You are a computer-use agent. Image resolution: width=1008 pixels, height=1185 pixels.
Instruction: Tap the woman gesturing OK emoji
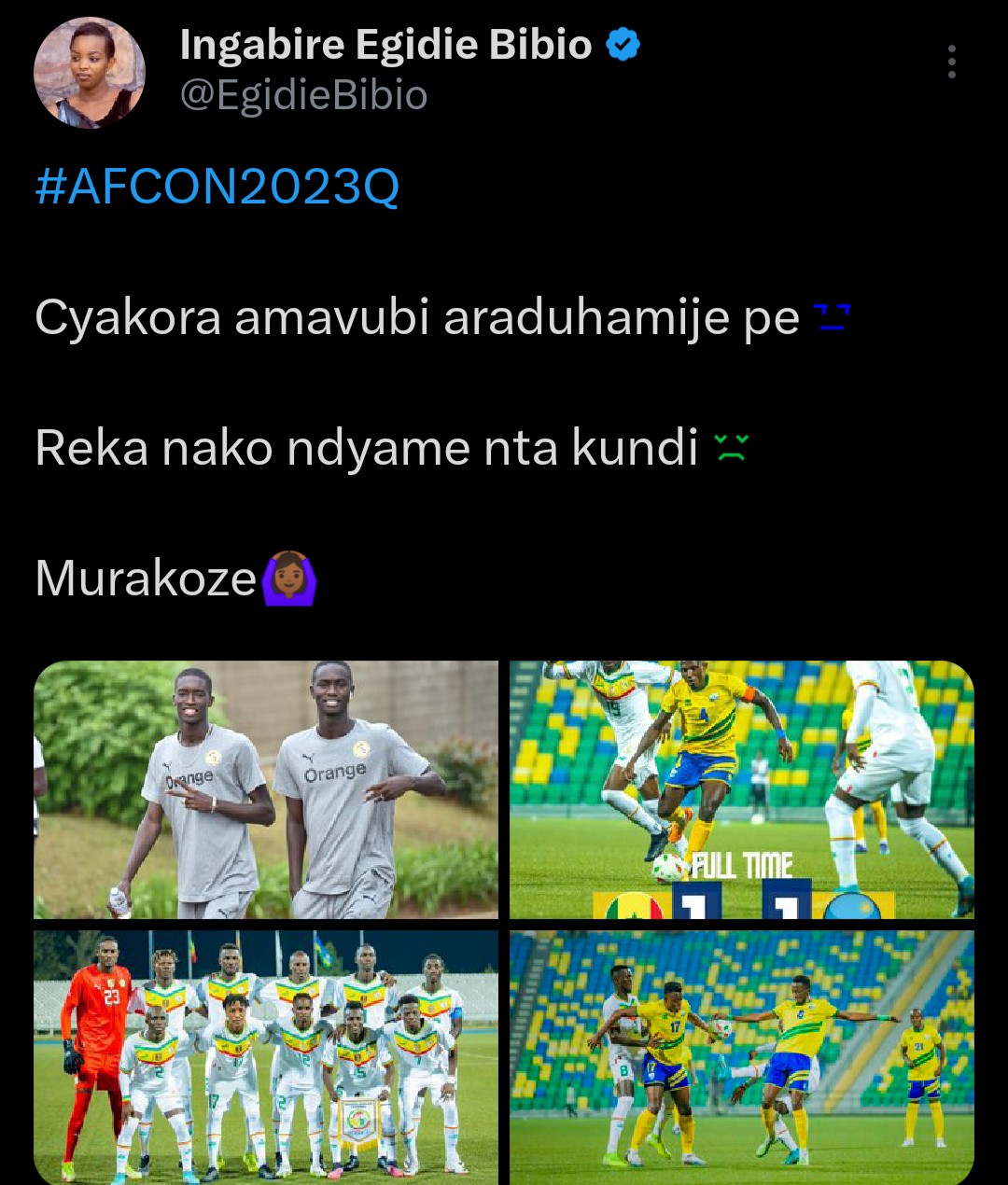click(288, 579)
